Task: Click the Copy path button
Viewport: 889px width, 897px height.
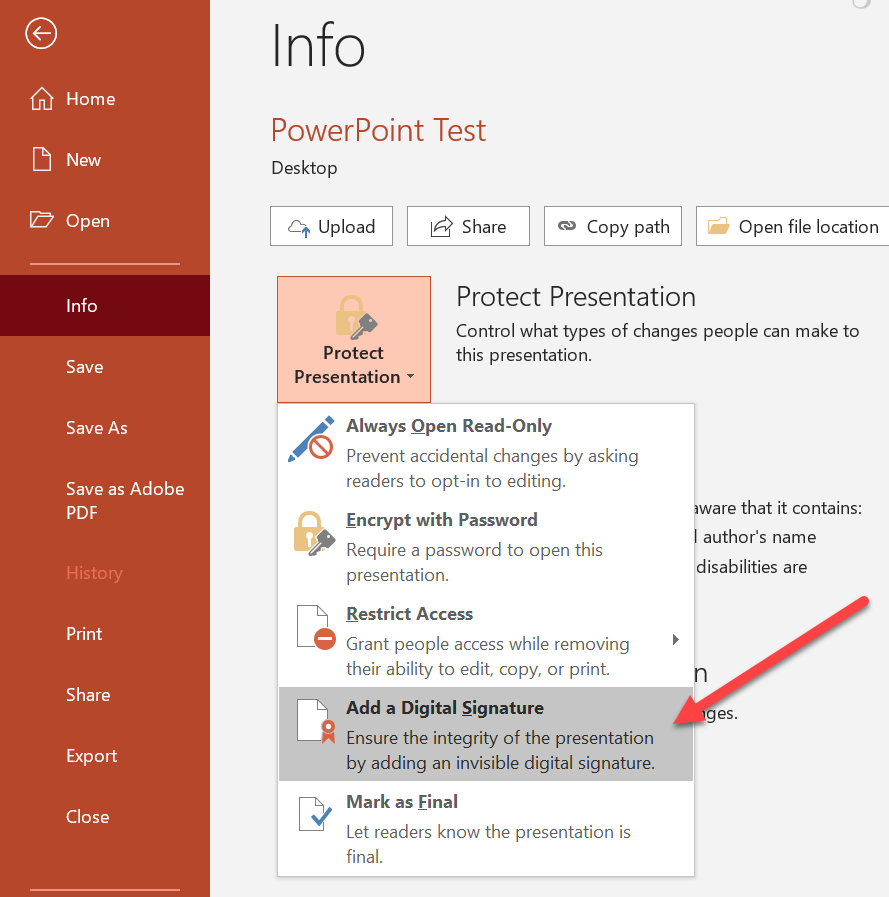Action: (x=613, y=227)
